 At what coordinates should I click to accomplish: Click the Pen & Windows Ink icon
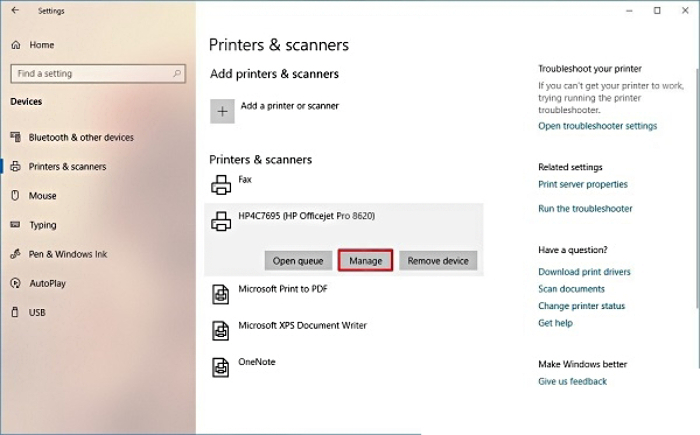[x=16, y=254]
